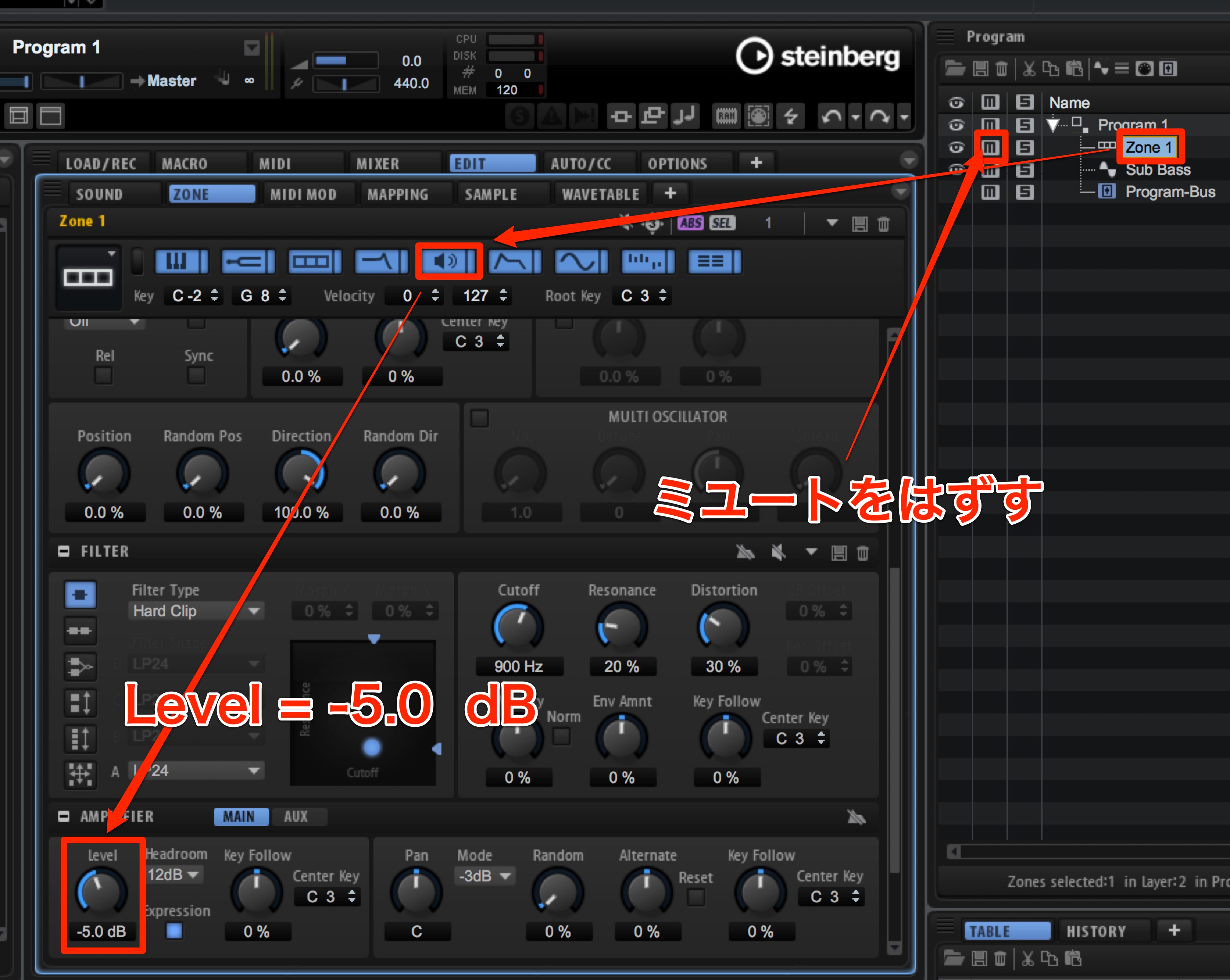This screenshot has height=980, width=1230.
Task: Bypass the Filter section speaker icon
Action: [x=778, y=552]
